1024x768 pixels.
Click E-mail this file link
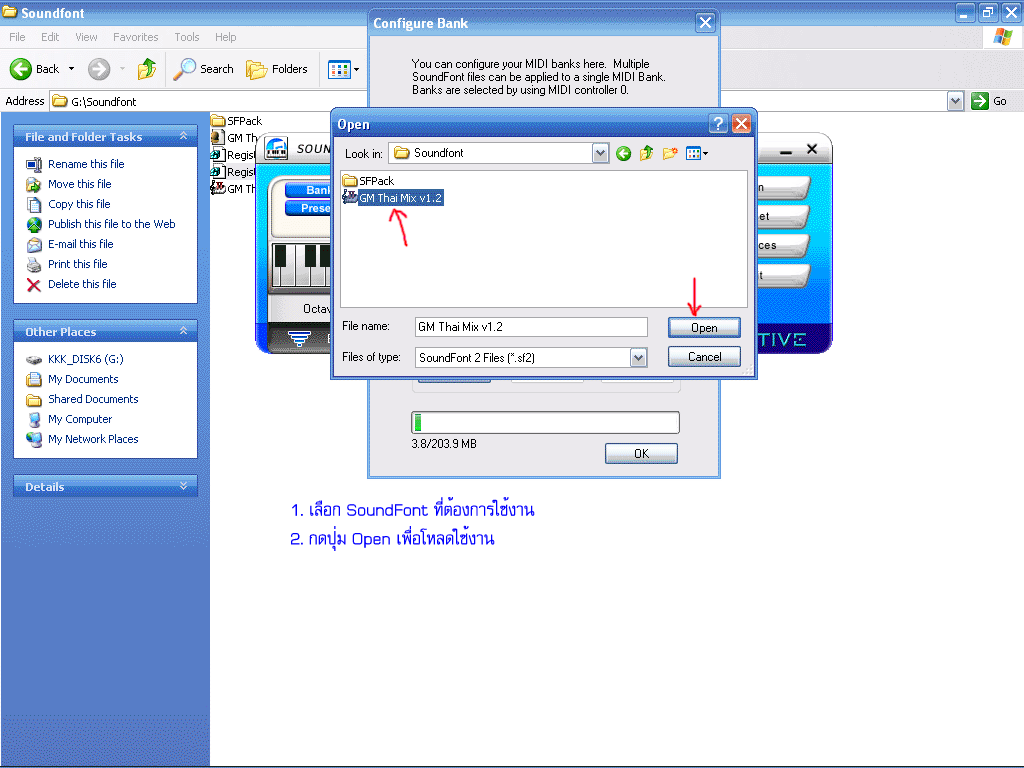pyautogui.click(x=80, y=244)
